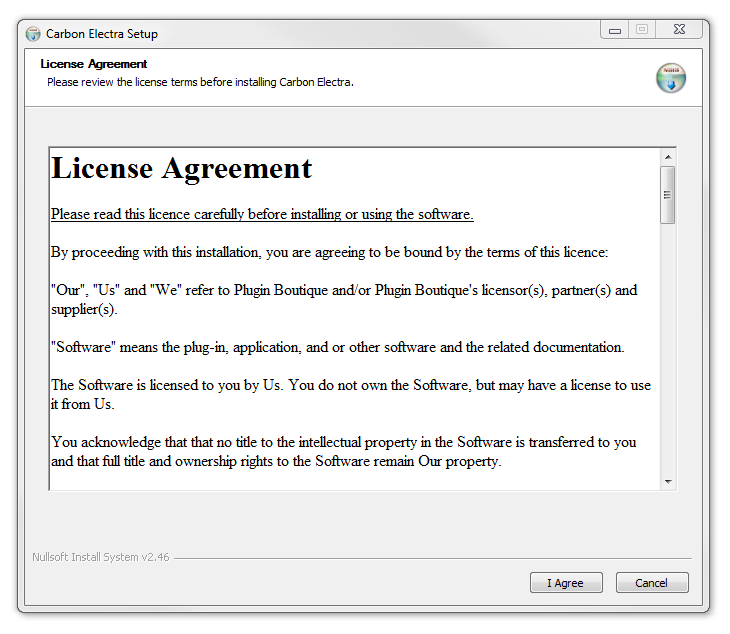Click the '"Our", "Us" and "We" refer to' paragraph
Screen dimensions: 730x634
click(344, 300)
